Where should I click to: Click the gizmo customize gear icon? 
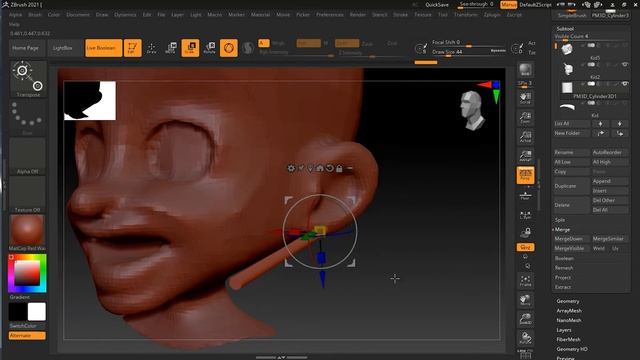[x=291, y=168]
